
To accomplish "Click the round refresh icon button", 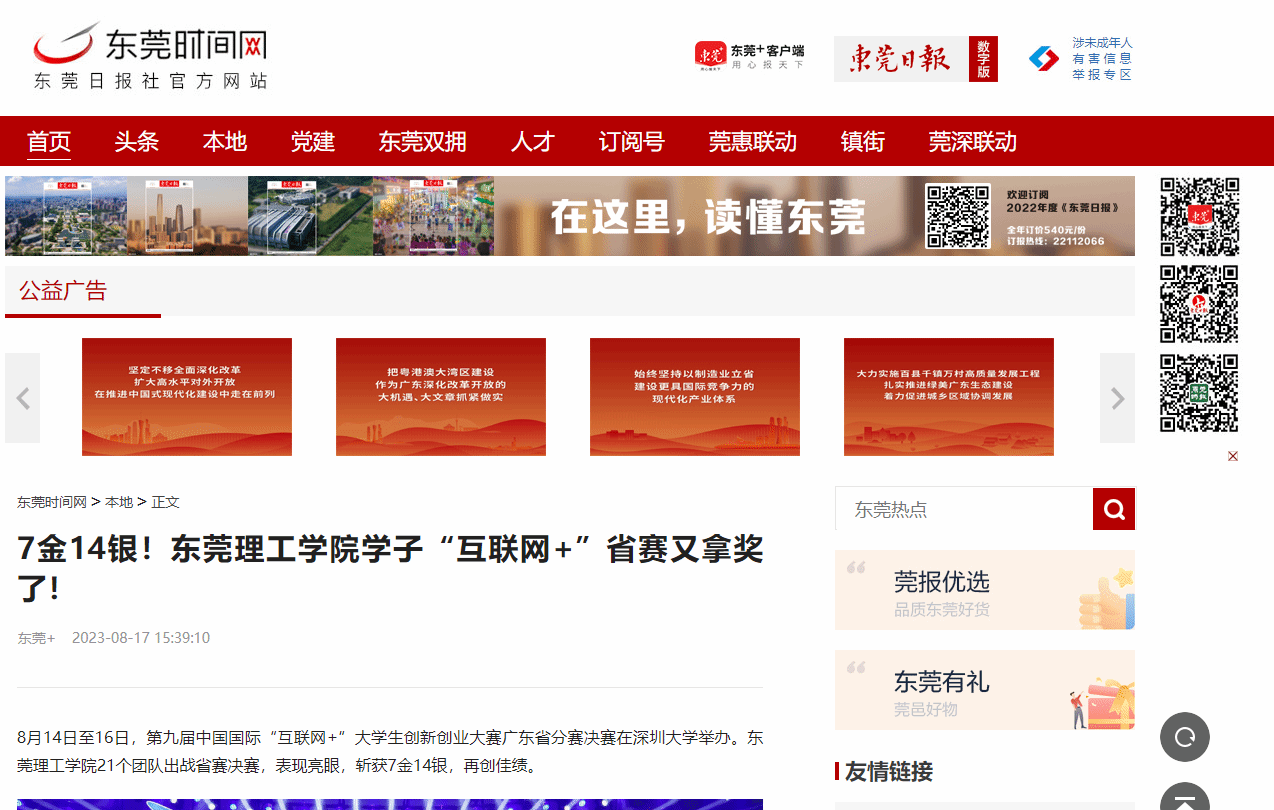I will click(x=1185, y=737).
